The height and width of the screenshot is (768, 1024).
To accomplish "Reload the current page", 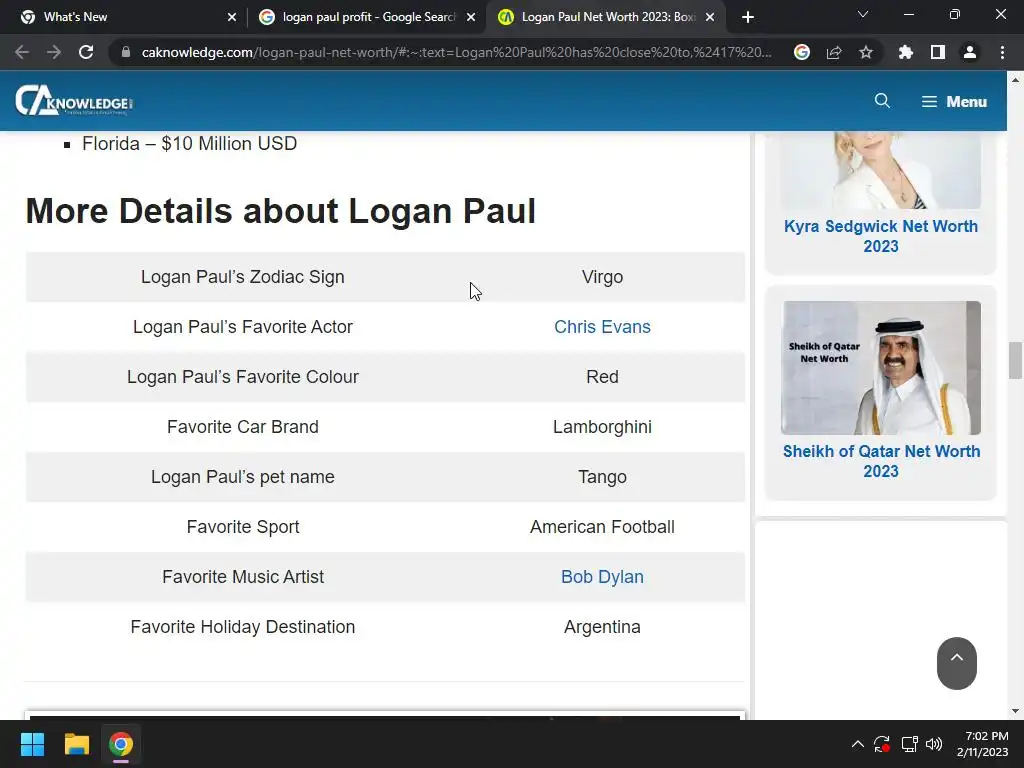I will pyautogui.click(x=86, y=52).
